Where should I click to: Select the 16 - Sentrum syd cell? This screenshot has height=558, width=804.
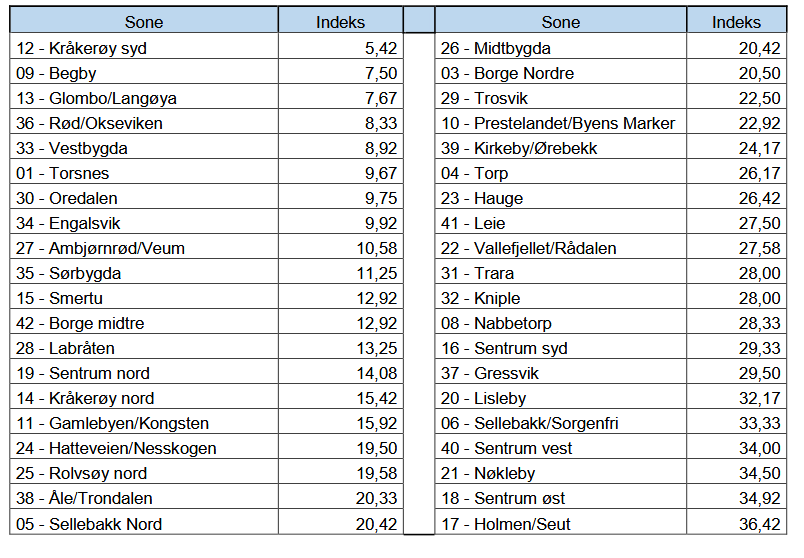tap(560, 347)
